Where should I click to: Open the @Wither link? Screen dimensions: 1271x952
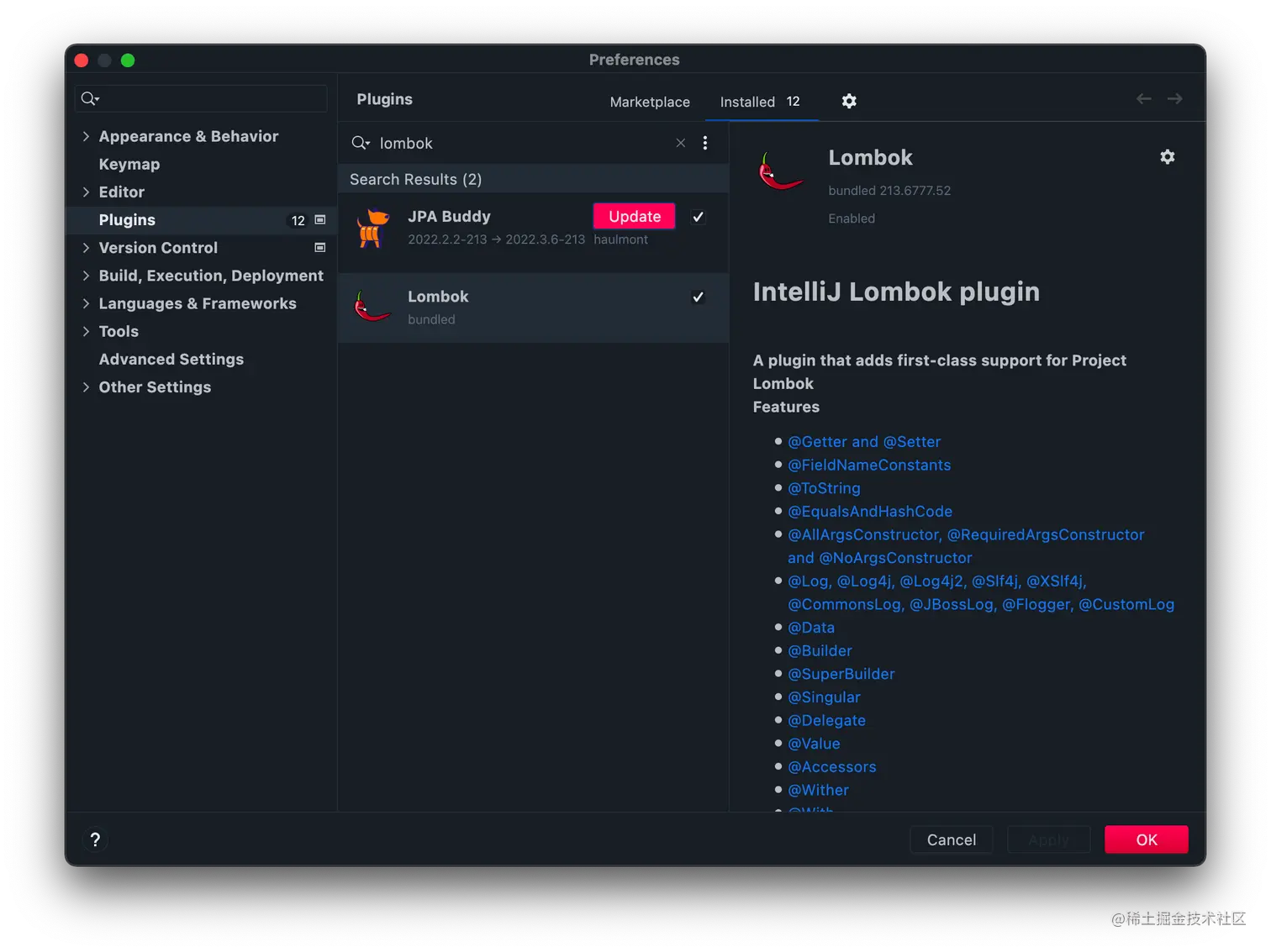818,790
